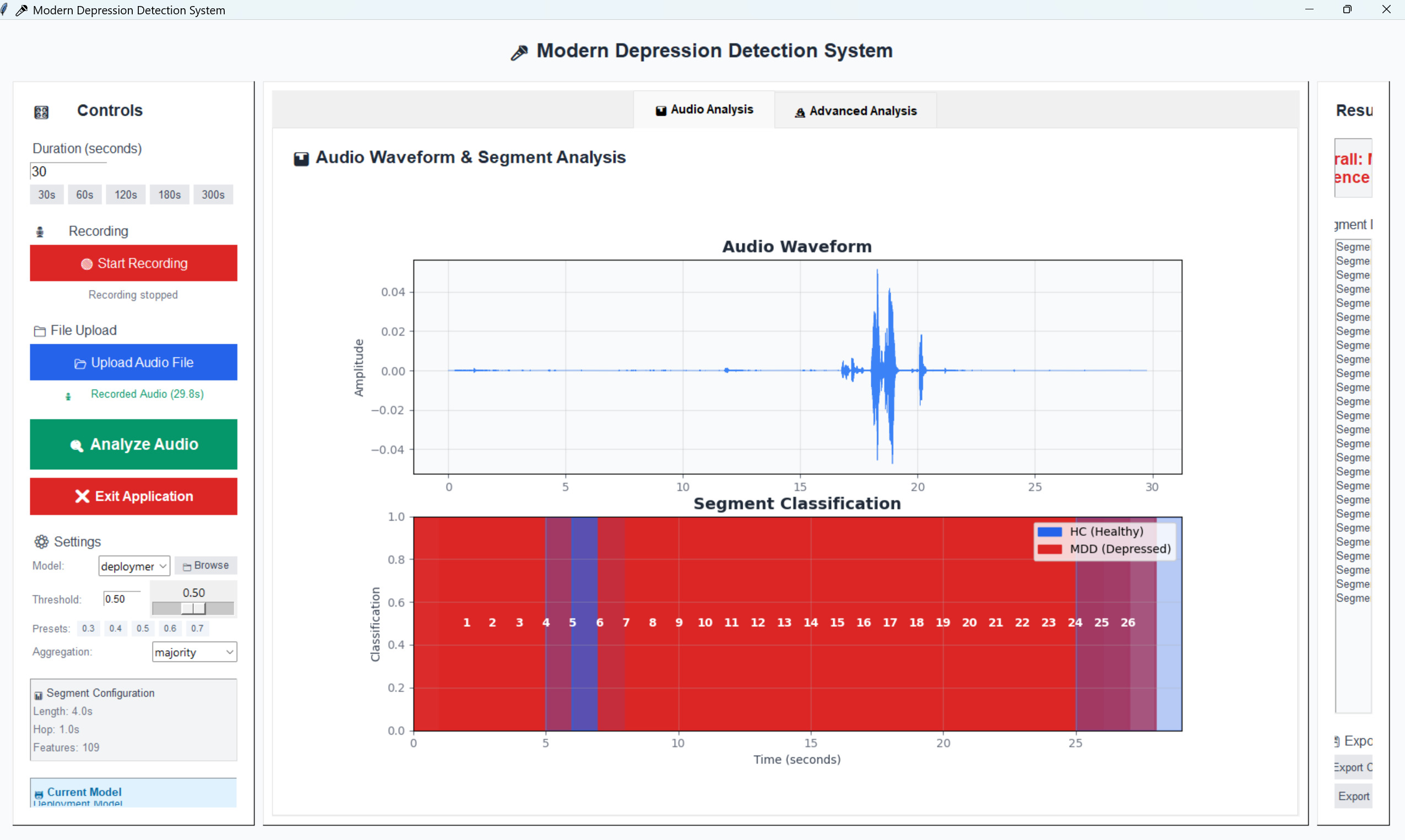Click the folder icon next to File Upload

point(40,331)
